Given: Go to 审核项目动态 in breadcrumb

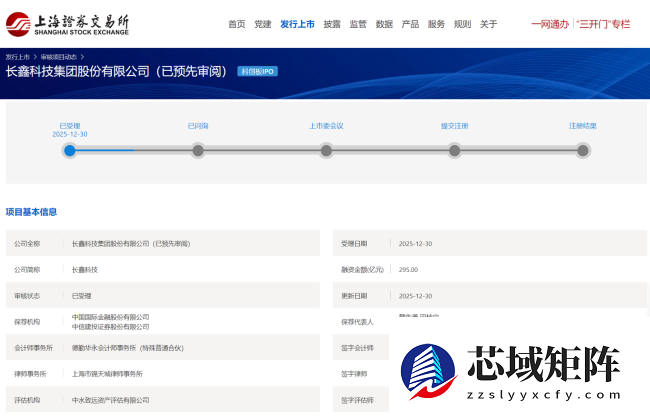Looking at the screenshot, I should (x=58, y=57).
